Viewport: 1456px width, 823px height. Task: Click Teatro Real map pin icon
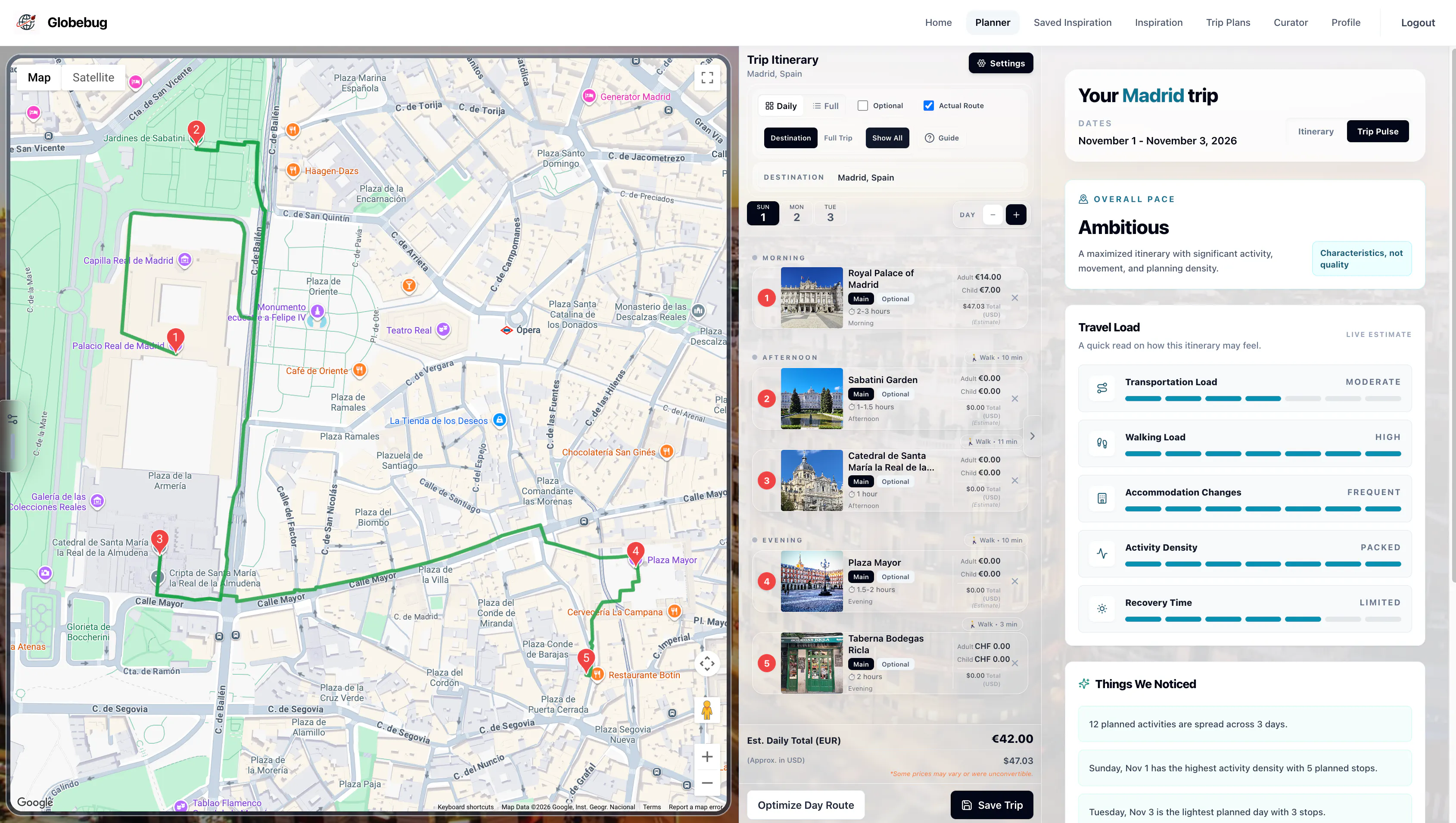[443, 329]
